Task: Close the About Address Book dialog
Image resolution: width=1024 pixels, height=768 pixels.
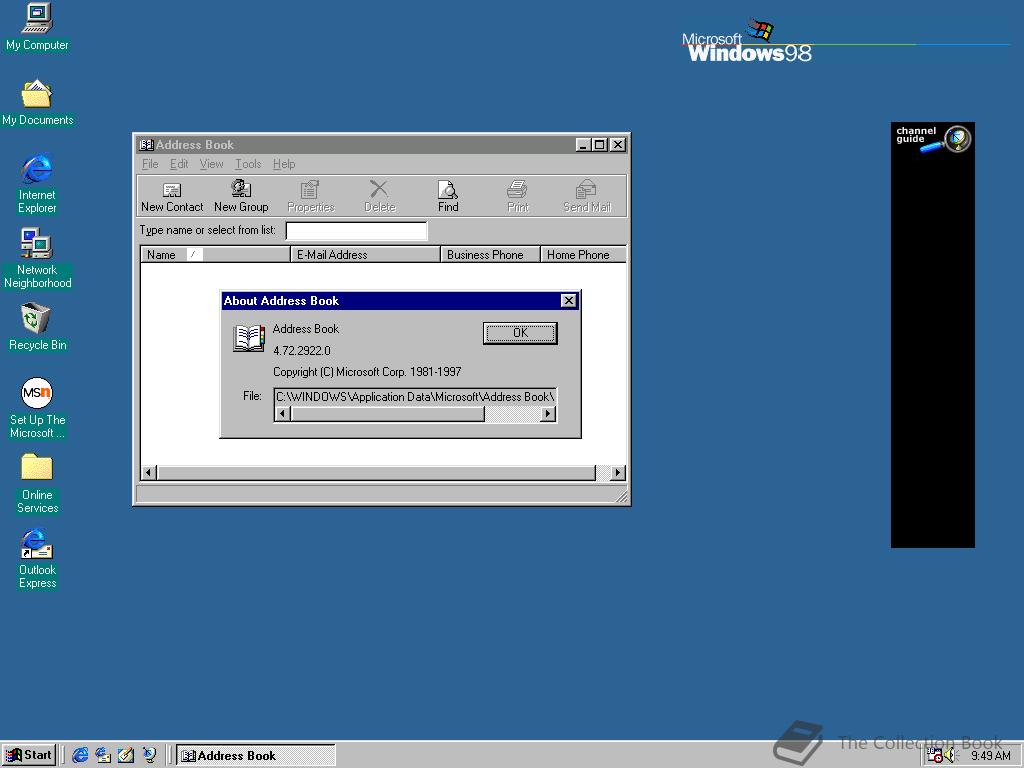Action: (569, 300)
